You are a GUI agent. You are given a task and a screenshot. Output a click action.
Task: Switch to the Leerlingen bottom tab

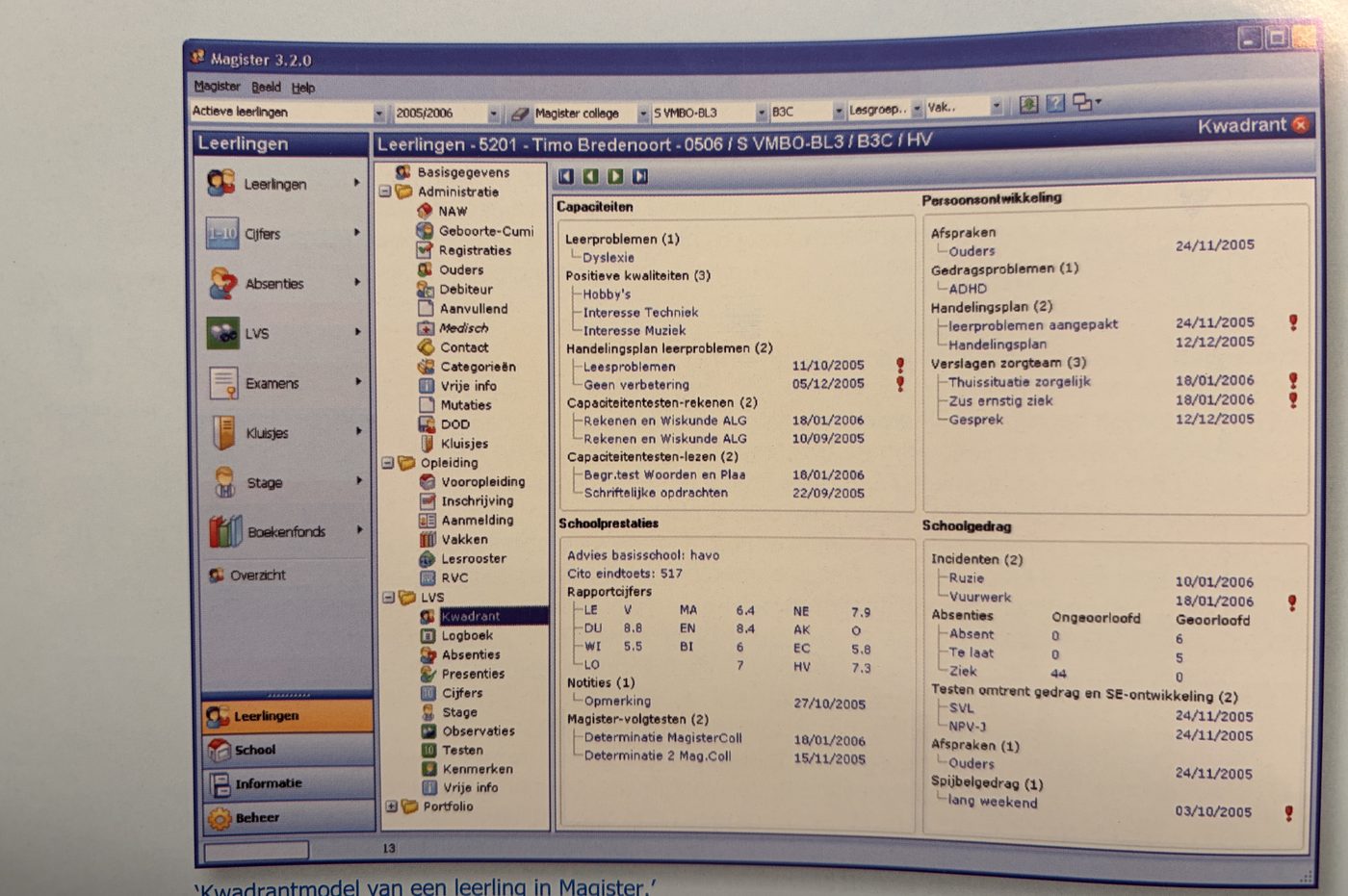(x=288, y=716)
